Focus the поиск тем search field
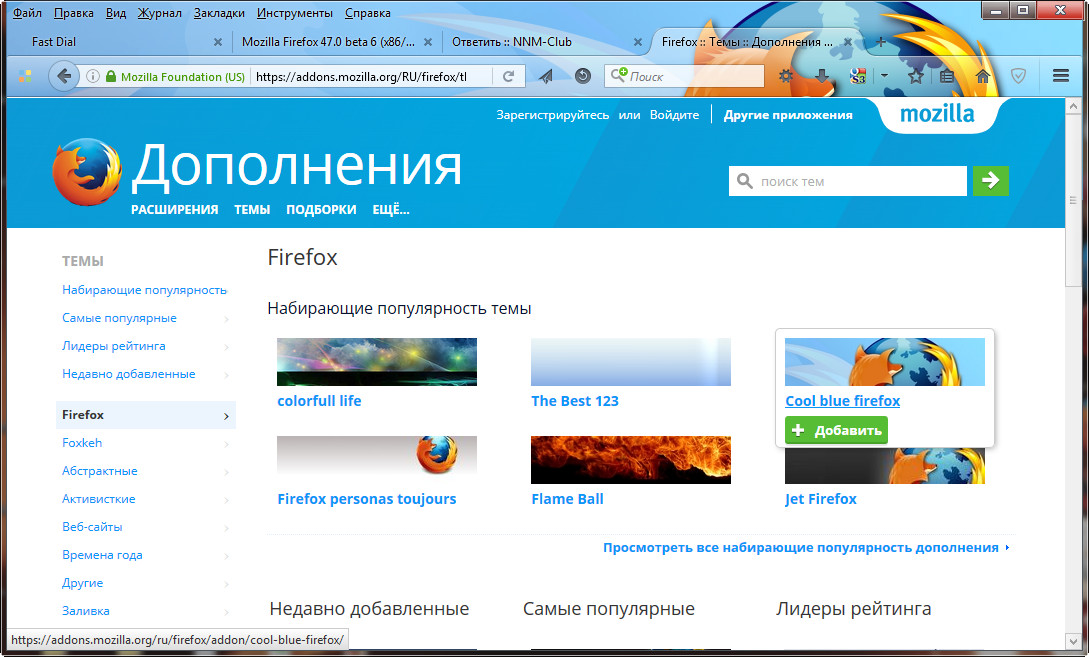 coord(847,181)
